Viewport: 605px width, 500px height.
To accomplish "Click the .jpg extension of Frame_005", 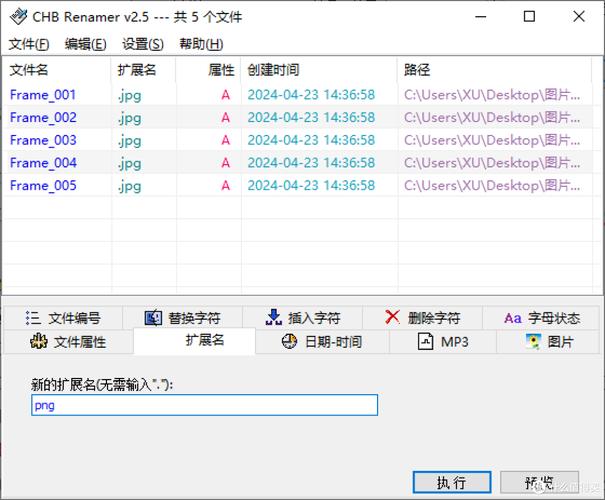I will tap(130, 186).
